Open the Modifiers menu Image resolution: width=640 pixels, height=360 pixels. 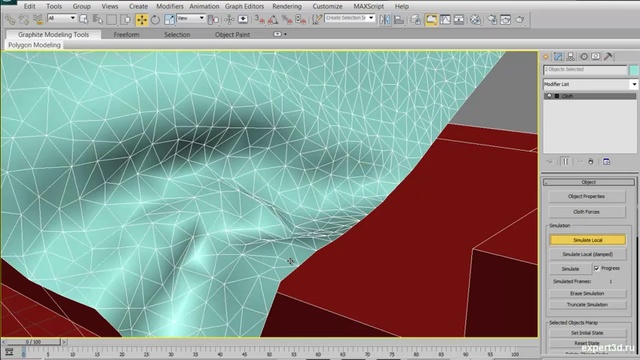click(x=170, y=6)
